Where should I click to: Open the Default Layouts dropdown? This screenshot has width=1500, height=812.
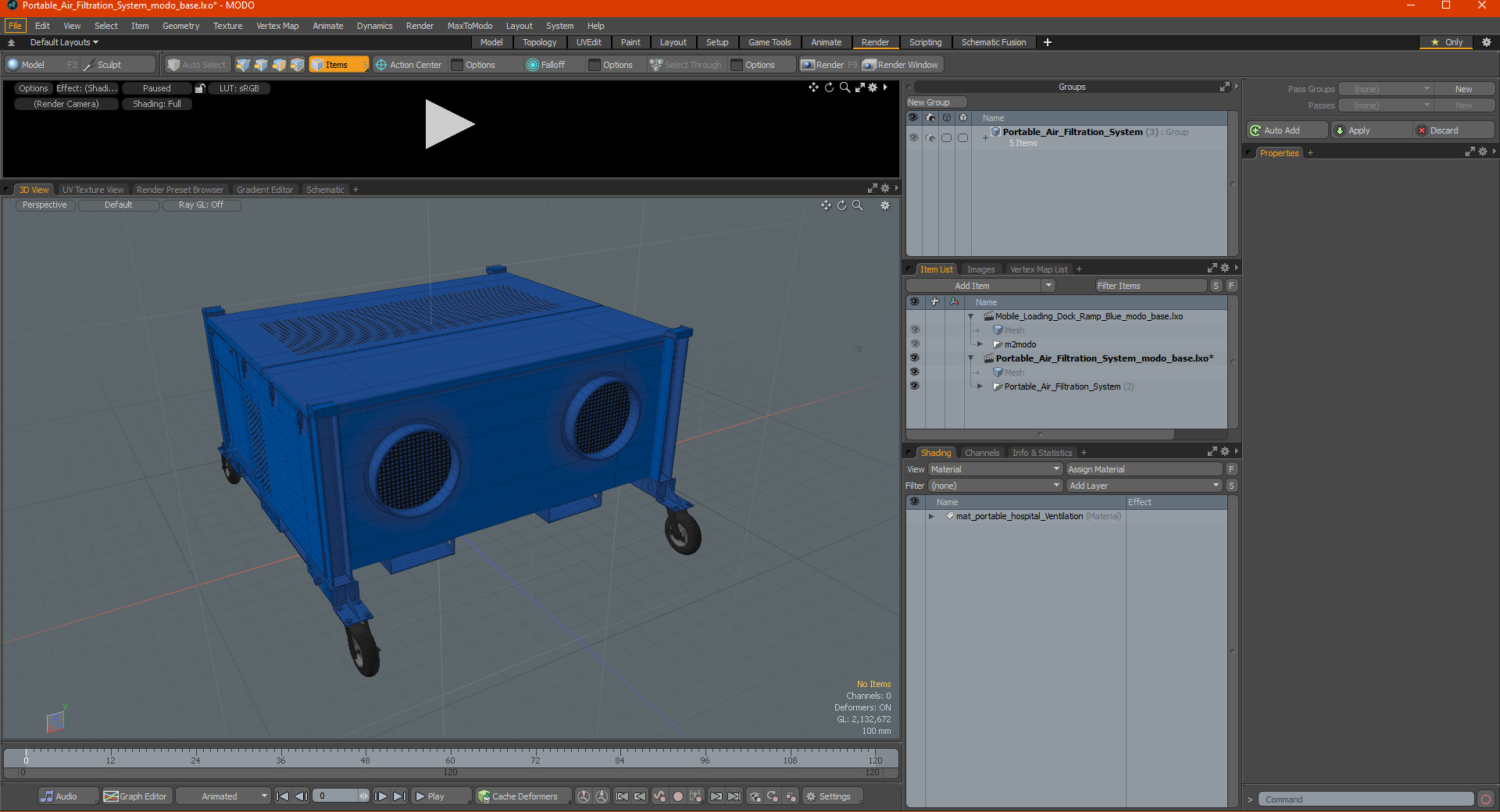(64, 42)
